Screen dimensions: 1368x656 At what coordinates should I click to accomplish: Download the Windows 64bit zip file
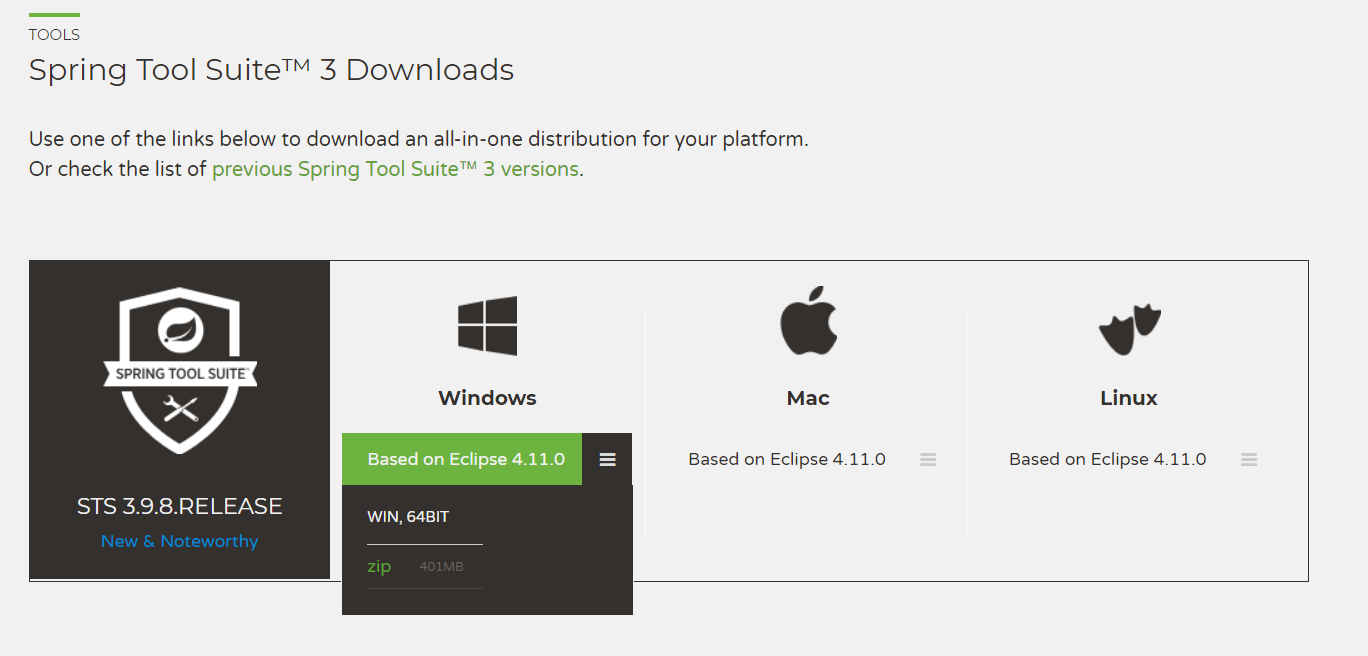pos(379,567)
